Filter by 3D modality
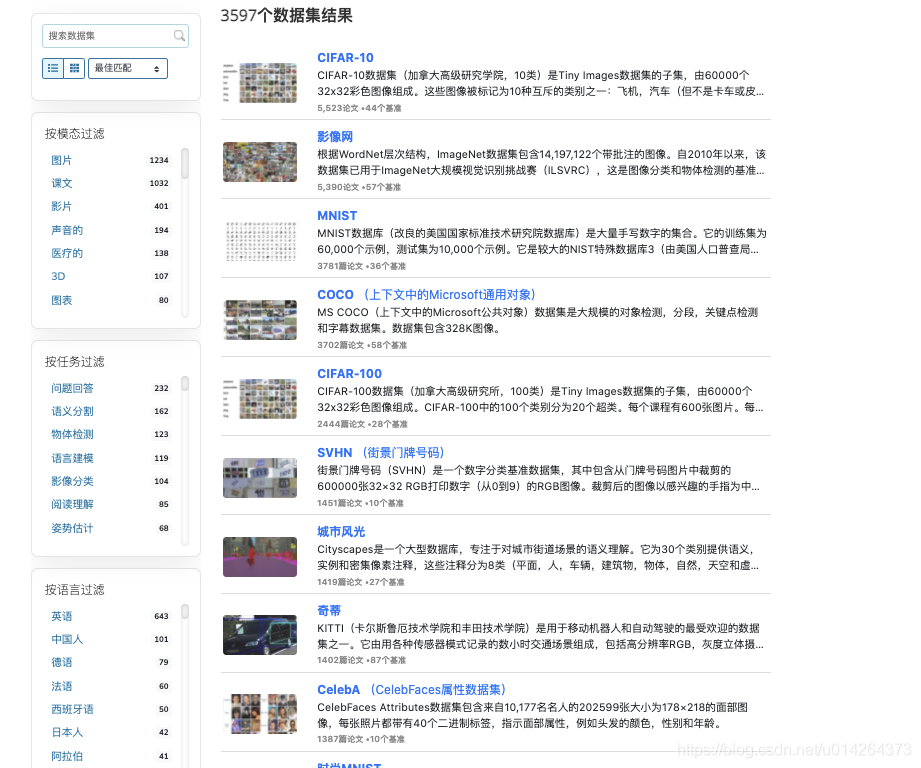This screenshot has height=768, width=921. (x=58, y=276)
